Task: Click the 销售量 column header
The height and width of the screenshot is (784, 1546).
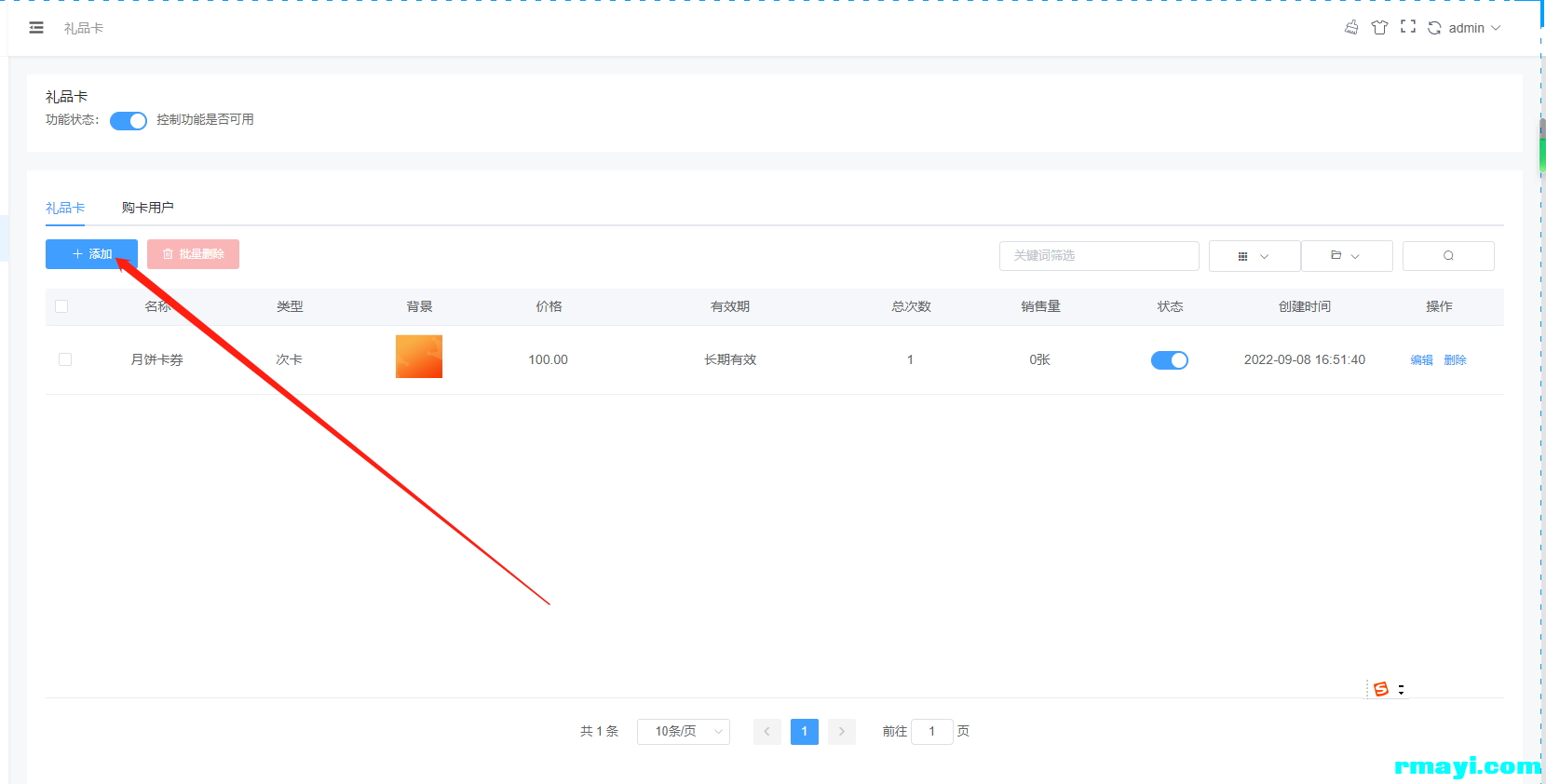Action: pos(1040,306)
